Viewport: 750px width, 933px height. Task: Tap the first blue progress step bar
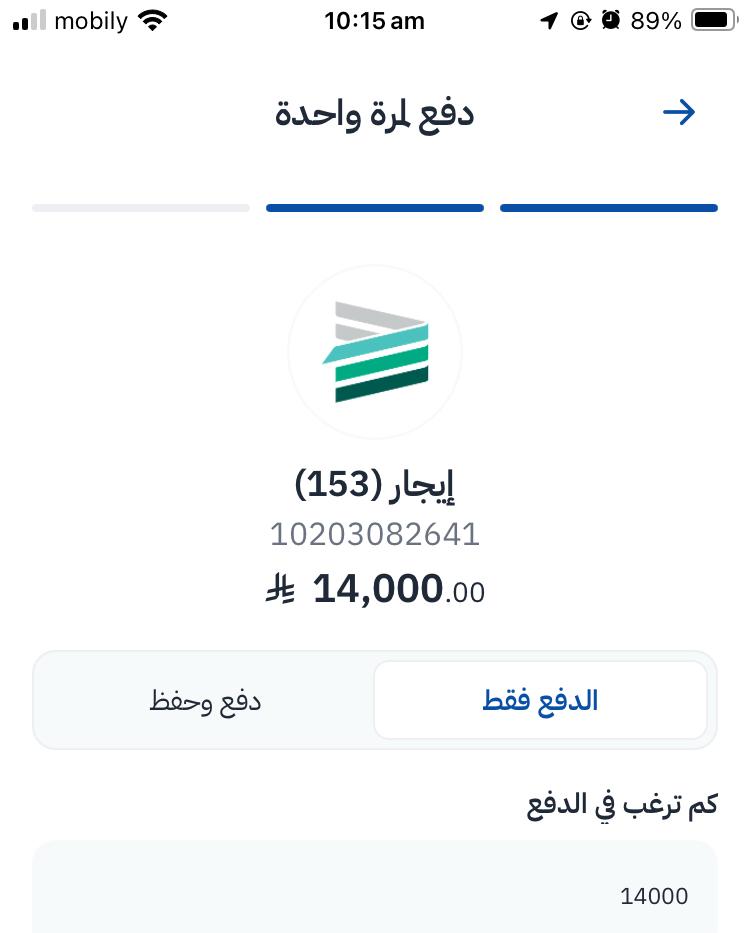609,208
